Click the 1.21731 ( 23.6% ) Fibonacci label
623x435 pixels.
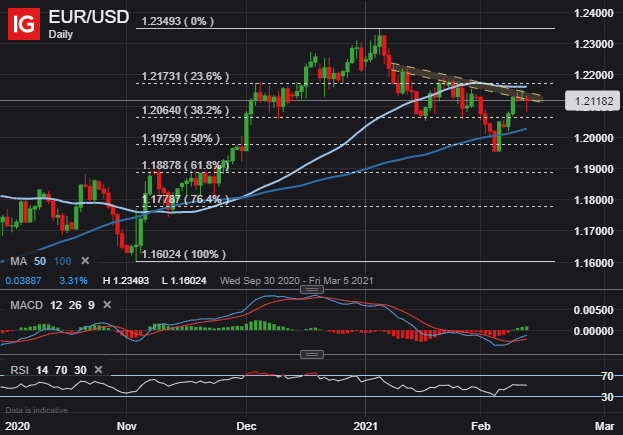(x=185, y=76)
